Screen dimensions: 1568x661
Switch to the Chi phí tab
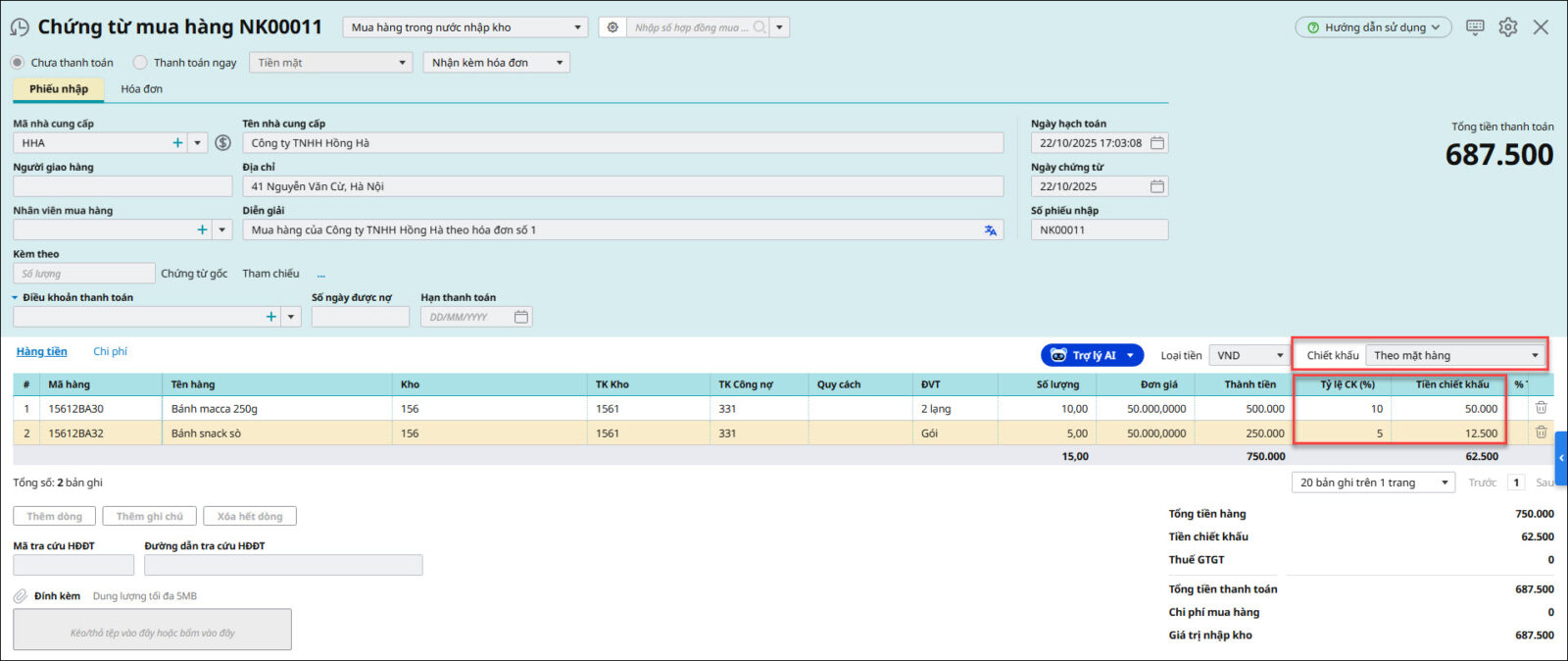tap(110, 352)
